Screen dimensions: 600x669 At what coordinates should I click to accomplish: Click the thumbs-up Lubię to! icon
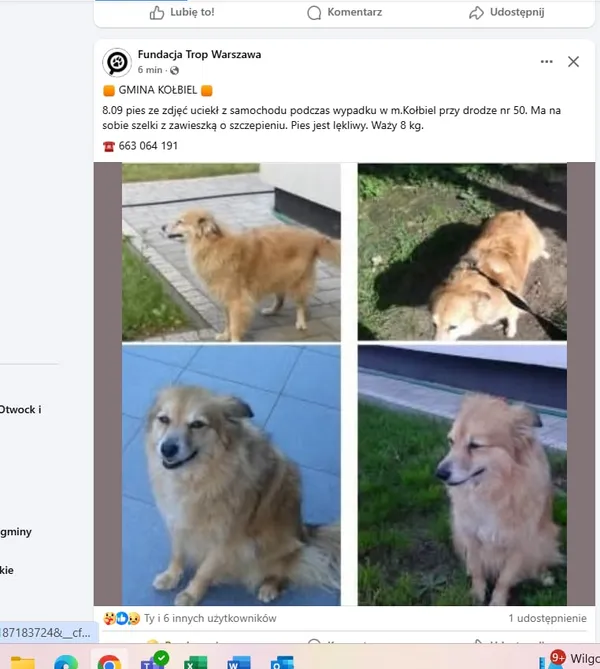157,13
